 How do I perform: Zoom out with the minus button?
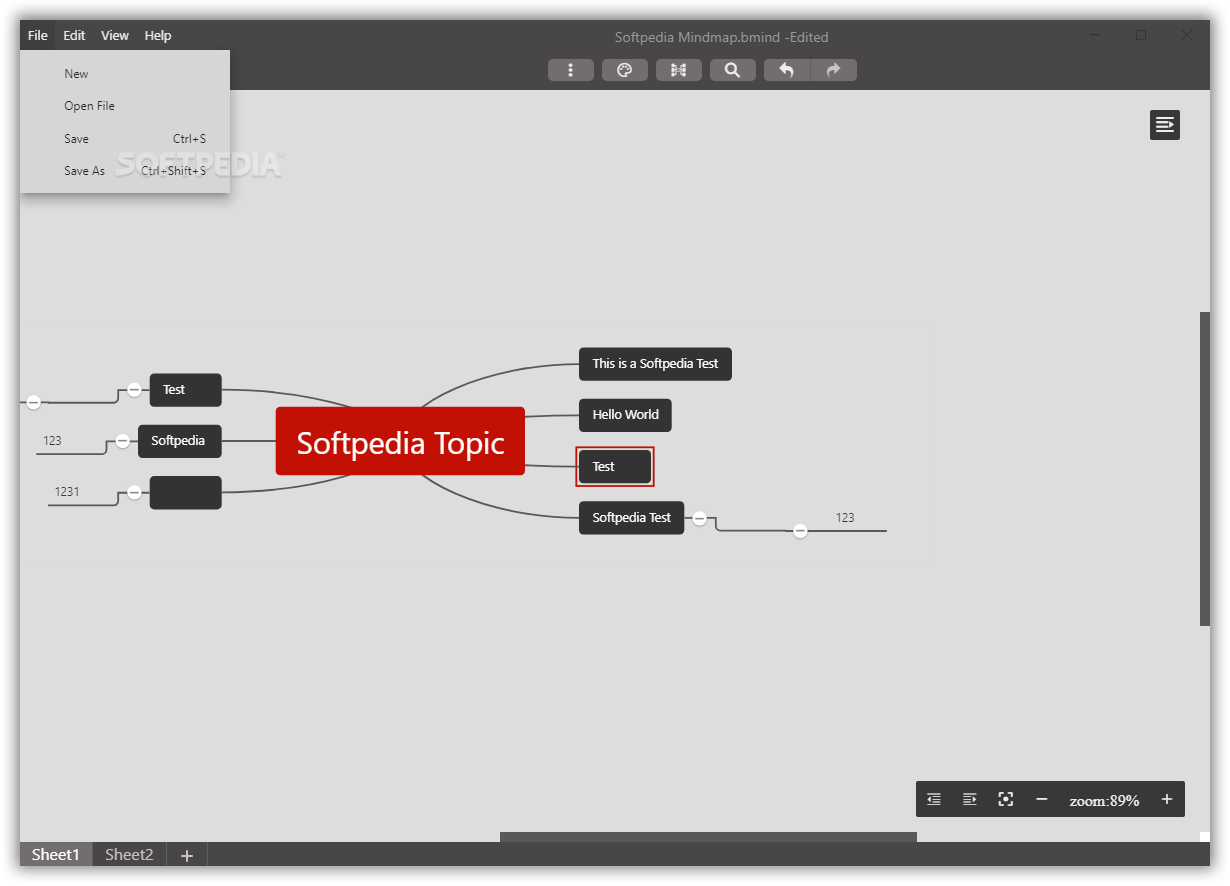point(1042,799)
